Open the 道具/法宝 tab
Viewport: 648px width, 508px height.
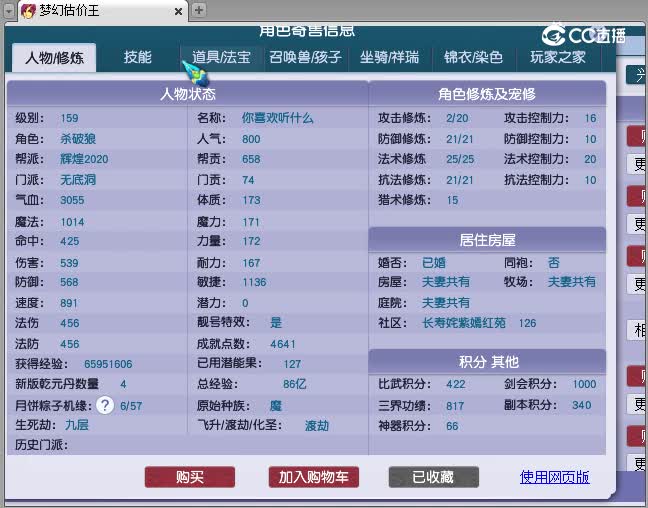(x=221, y=57)
